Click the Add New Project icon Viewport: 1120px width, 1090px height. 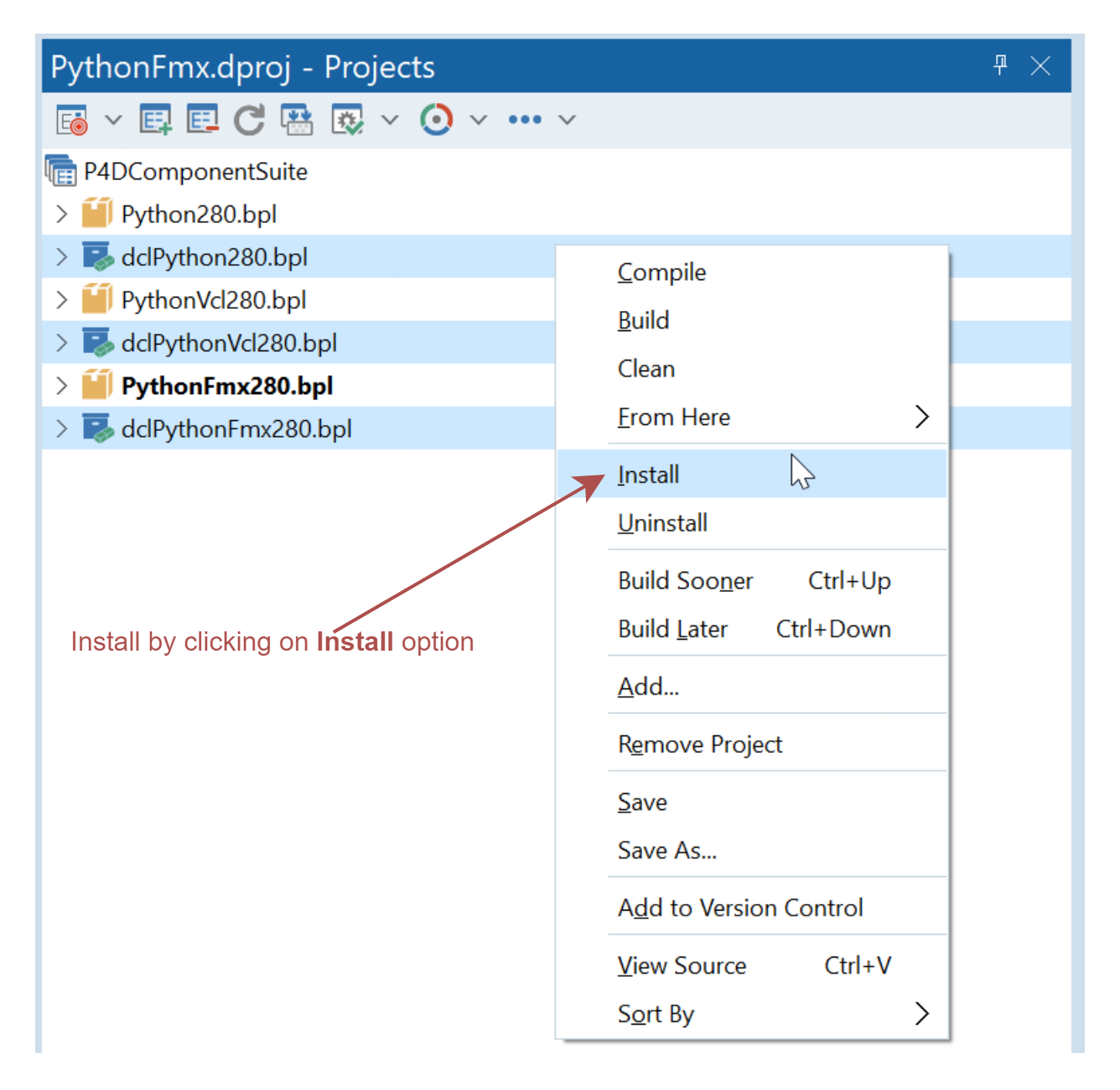156,120
